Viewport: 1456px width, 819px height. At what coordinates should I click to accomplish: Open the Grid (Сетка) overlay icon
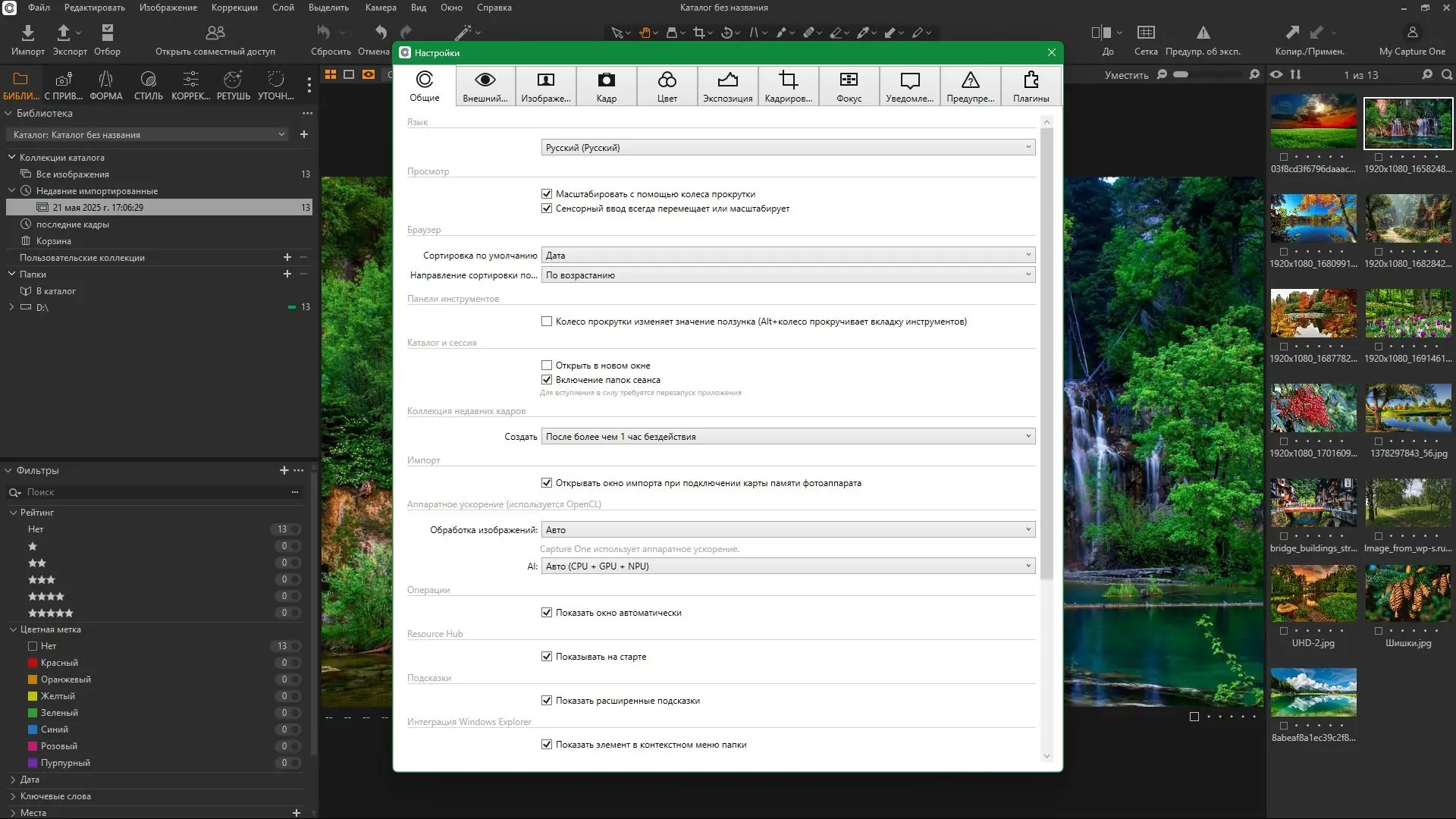pos(1146,33)
